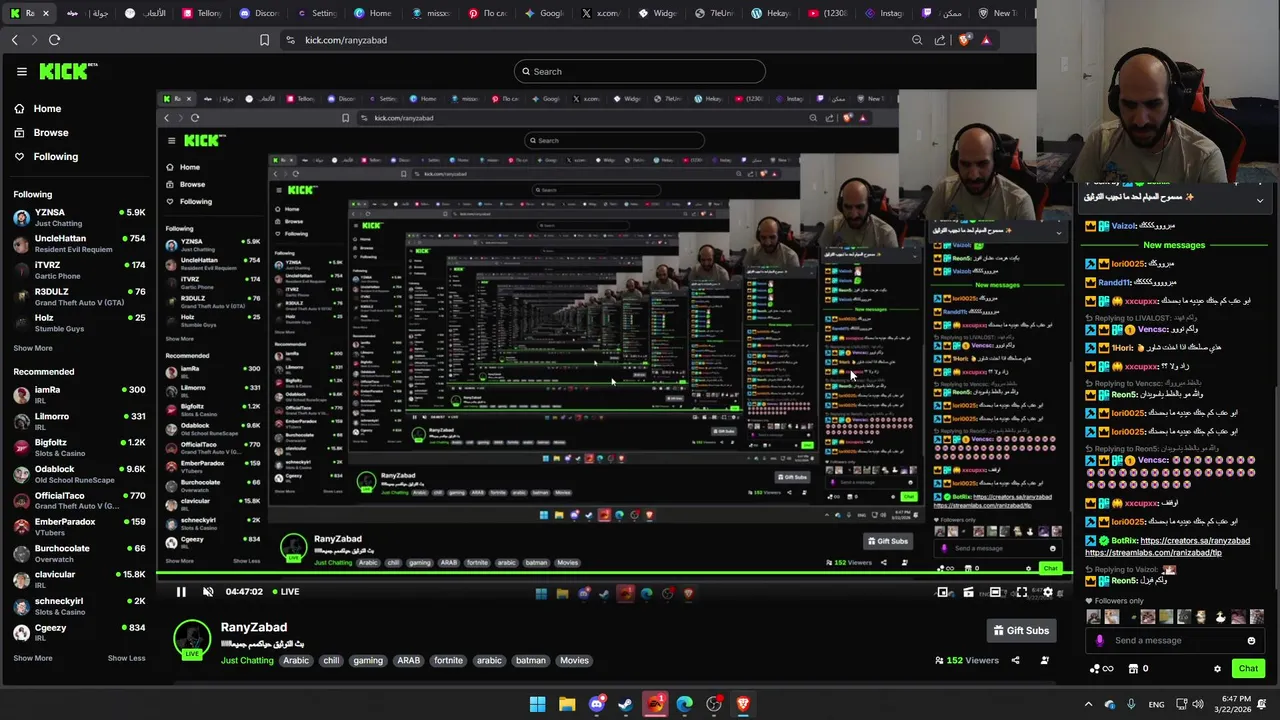Open emoji picker in chat input
The image size is (1280, 720).
1251,641
